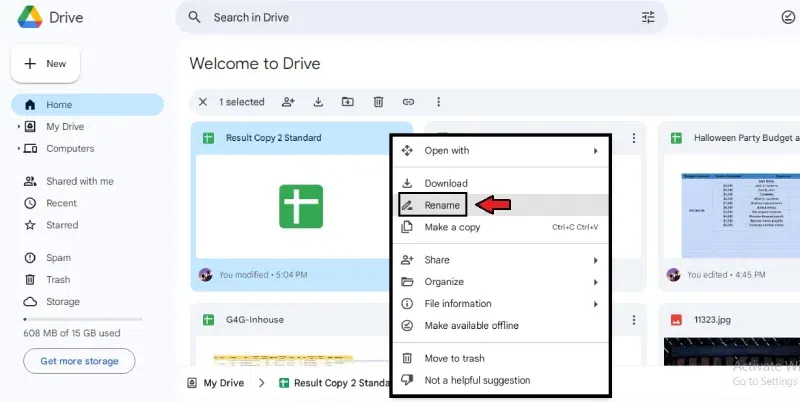Click image icon beside 11323.jpg

[676, 320]
